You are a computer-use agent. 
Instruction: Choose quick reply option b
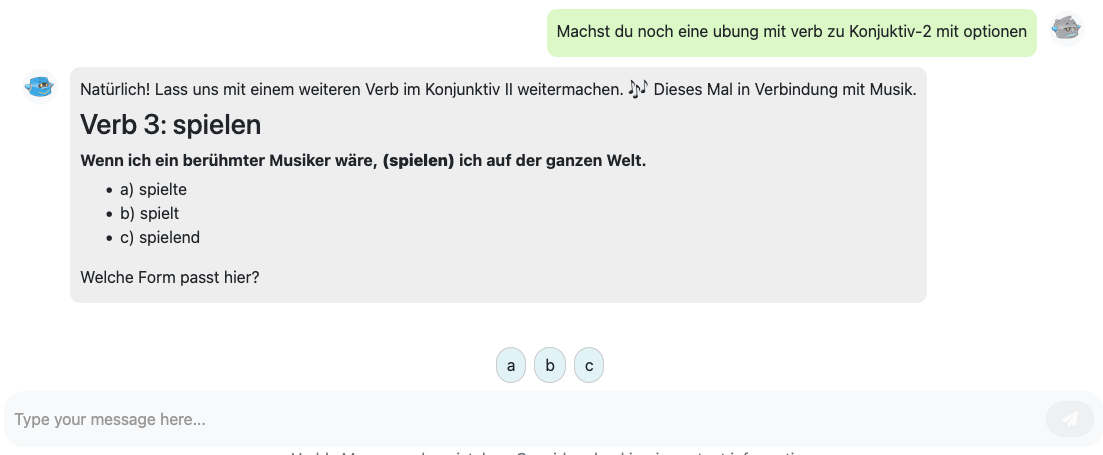pos(550,366)
